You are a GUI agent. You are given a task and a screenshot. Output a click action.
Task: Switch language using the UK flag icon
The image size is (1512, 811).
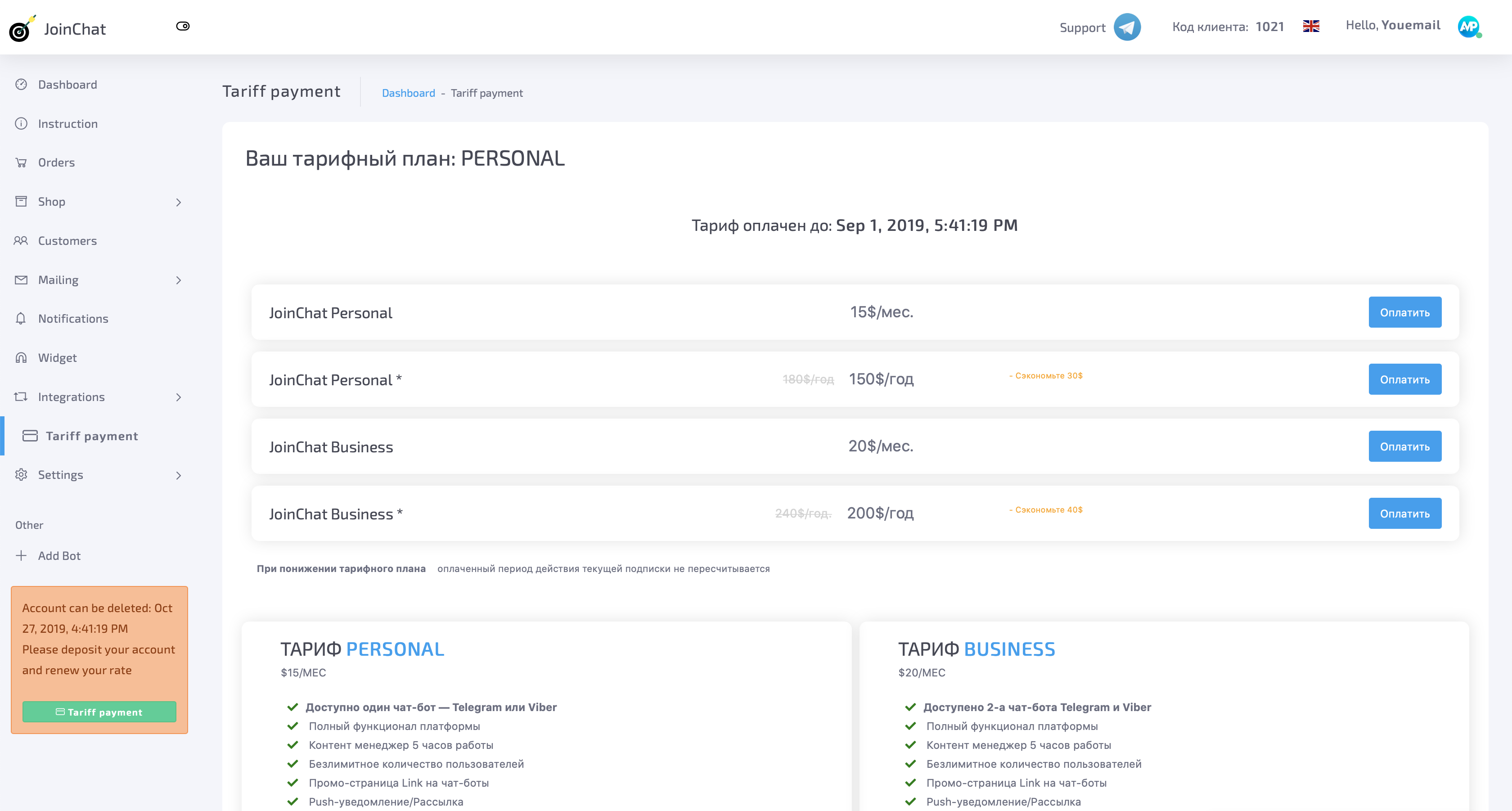click(1311, 26)
